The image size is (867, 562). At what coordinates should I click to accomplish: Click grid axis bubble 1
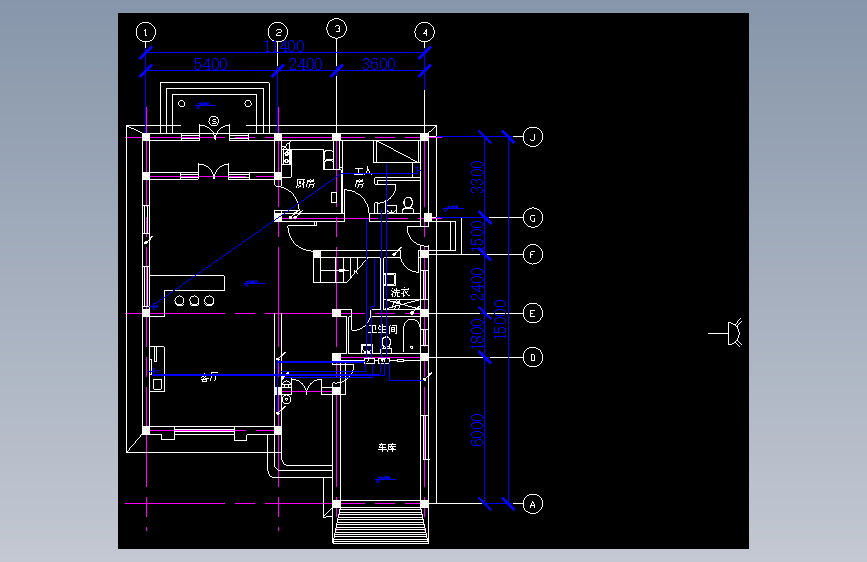146,32
